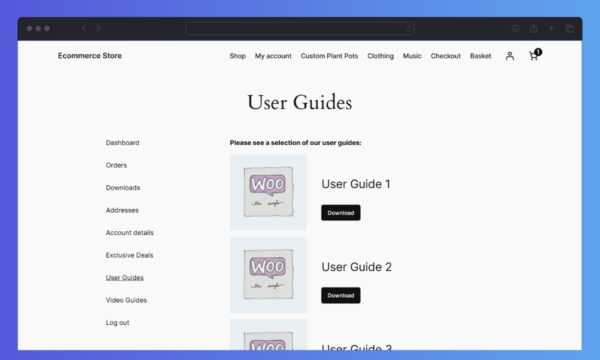Click 'Please see a selection' intro text
Image resolution: width=600 pixels, height=360 pixels.
[x=295, y=143]
